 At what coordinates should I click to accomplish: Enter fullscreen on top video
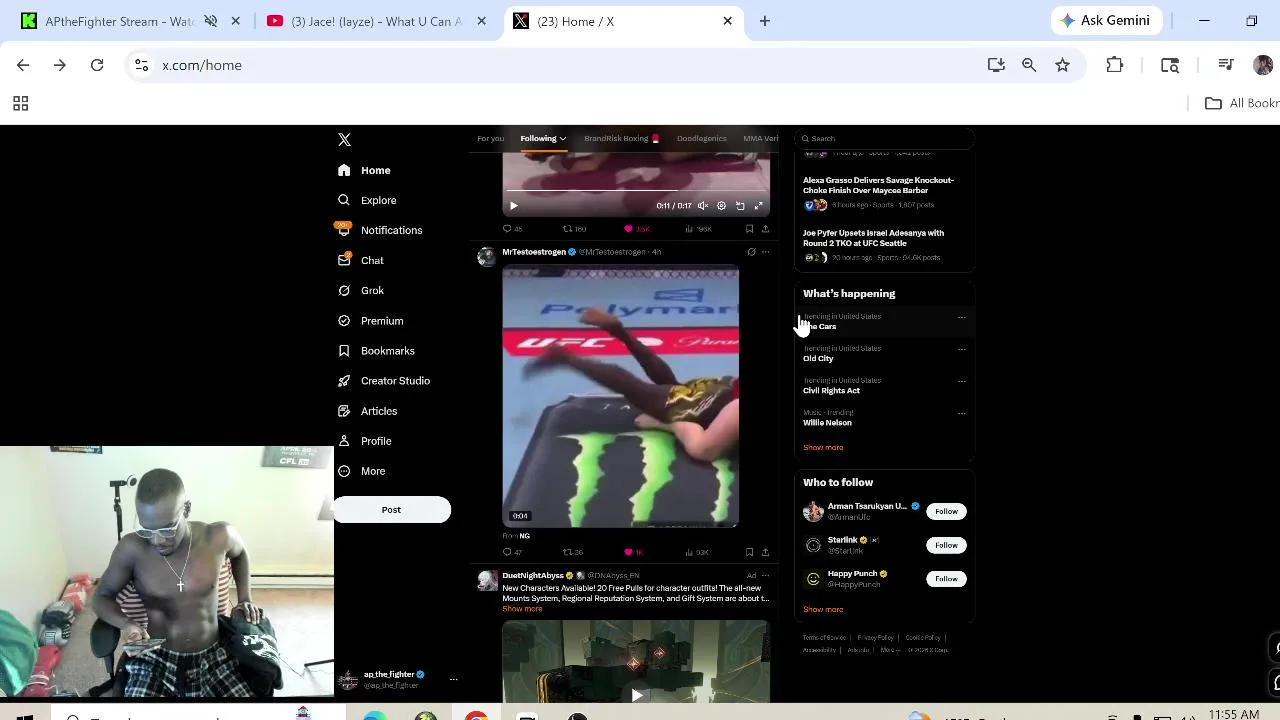tap(758, 206)
